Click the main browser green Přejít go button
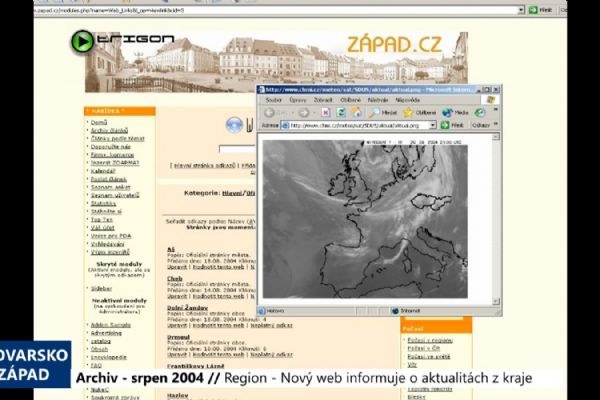600x400 pixels. (x=540, y=10)
